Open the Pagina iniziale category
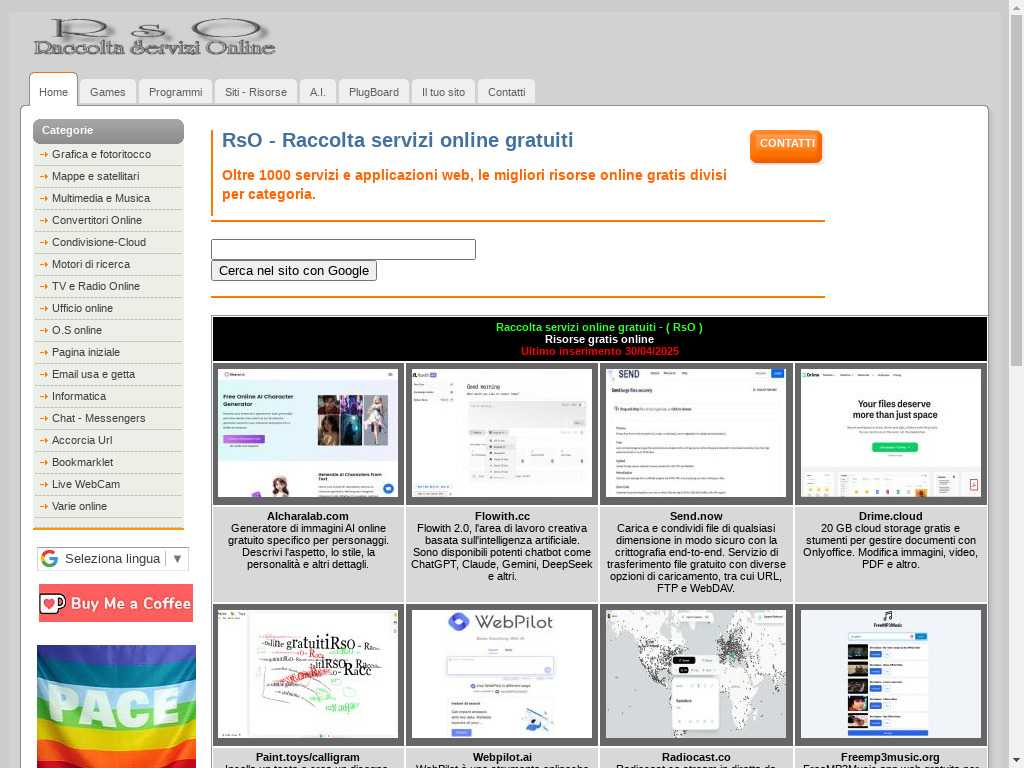Image resolution: width=1024 pixels, height=768 pixels. click(108, 352)
